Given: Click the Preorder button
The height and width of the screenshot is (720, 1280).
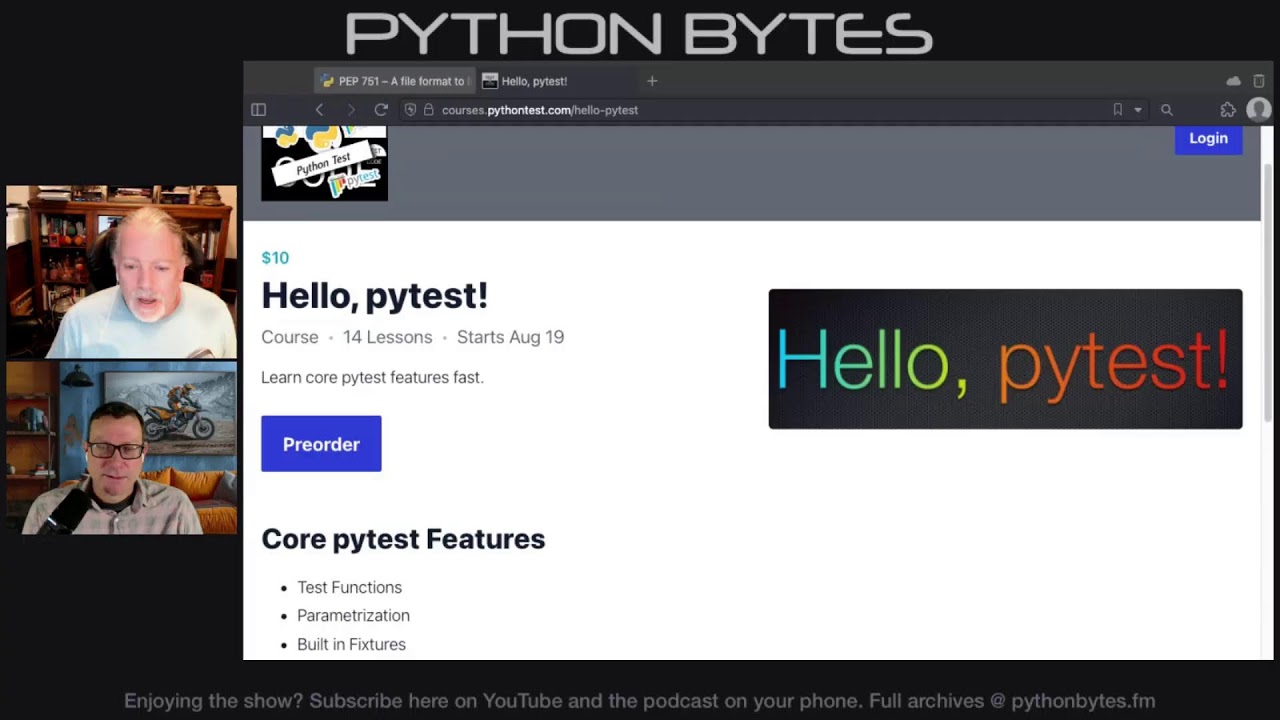Looking at the screenshot, I should coord(321,444).
